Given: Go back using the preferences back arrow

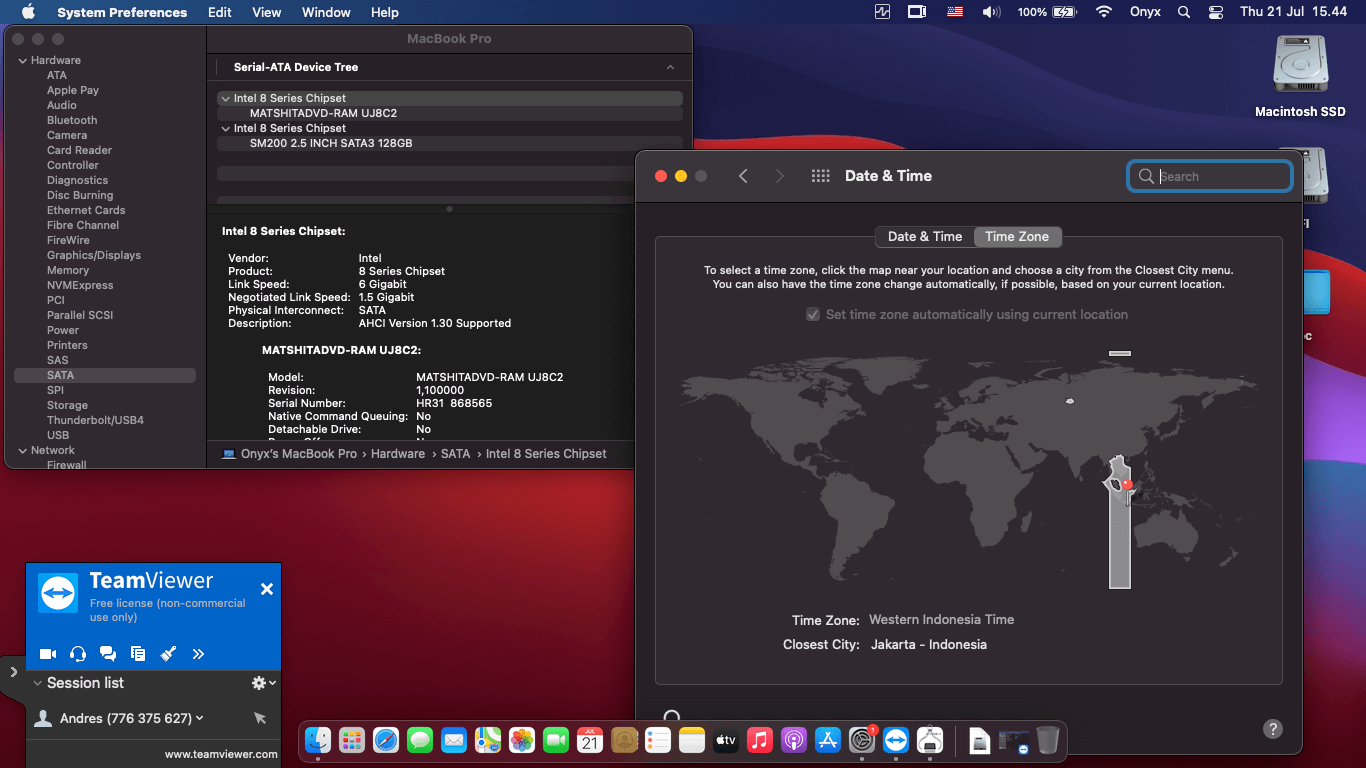Looking at the screenshot, I should 743,176.
